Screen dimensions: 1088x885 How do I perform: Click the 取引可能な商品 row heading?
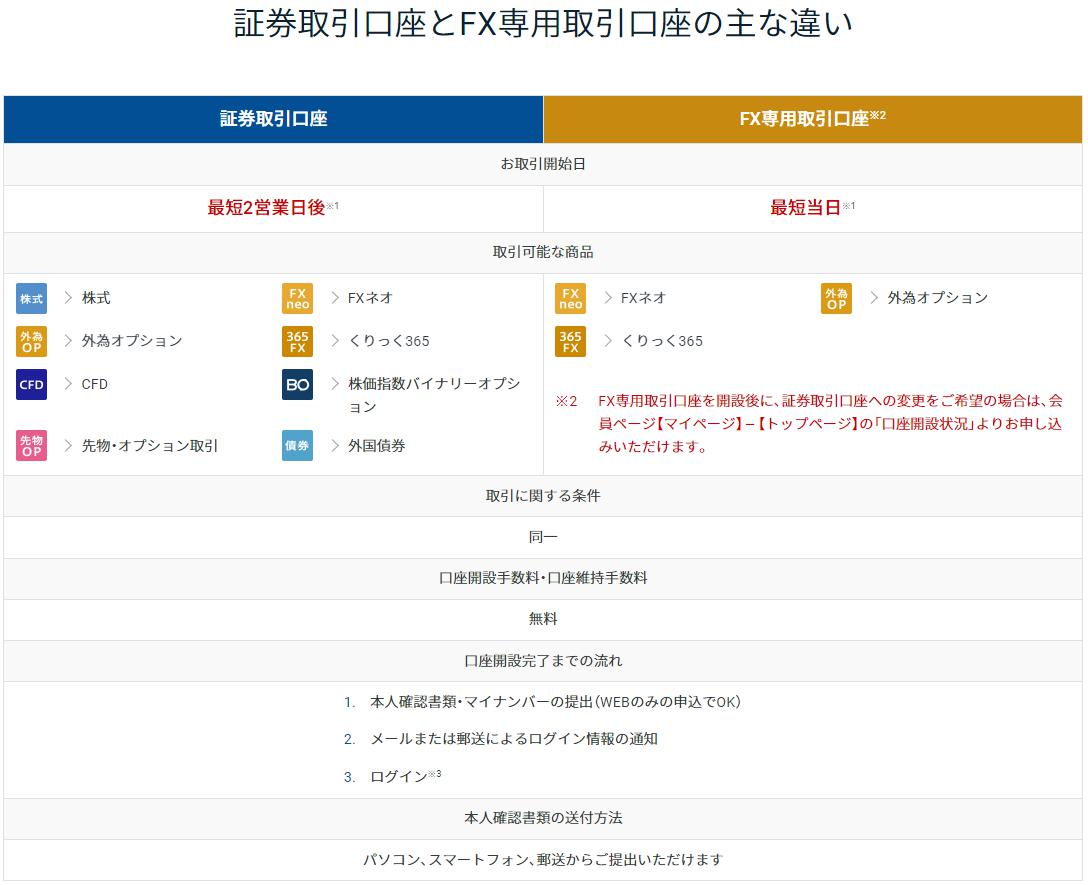[543, 252]
